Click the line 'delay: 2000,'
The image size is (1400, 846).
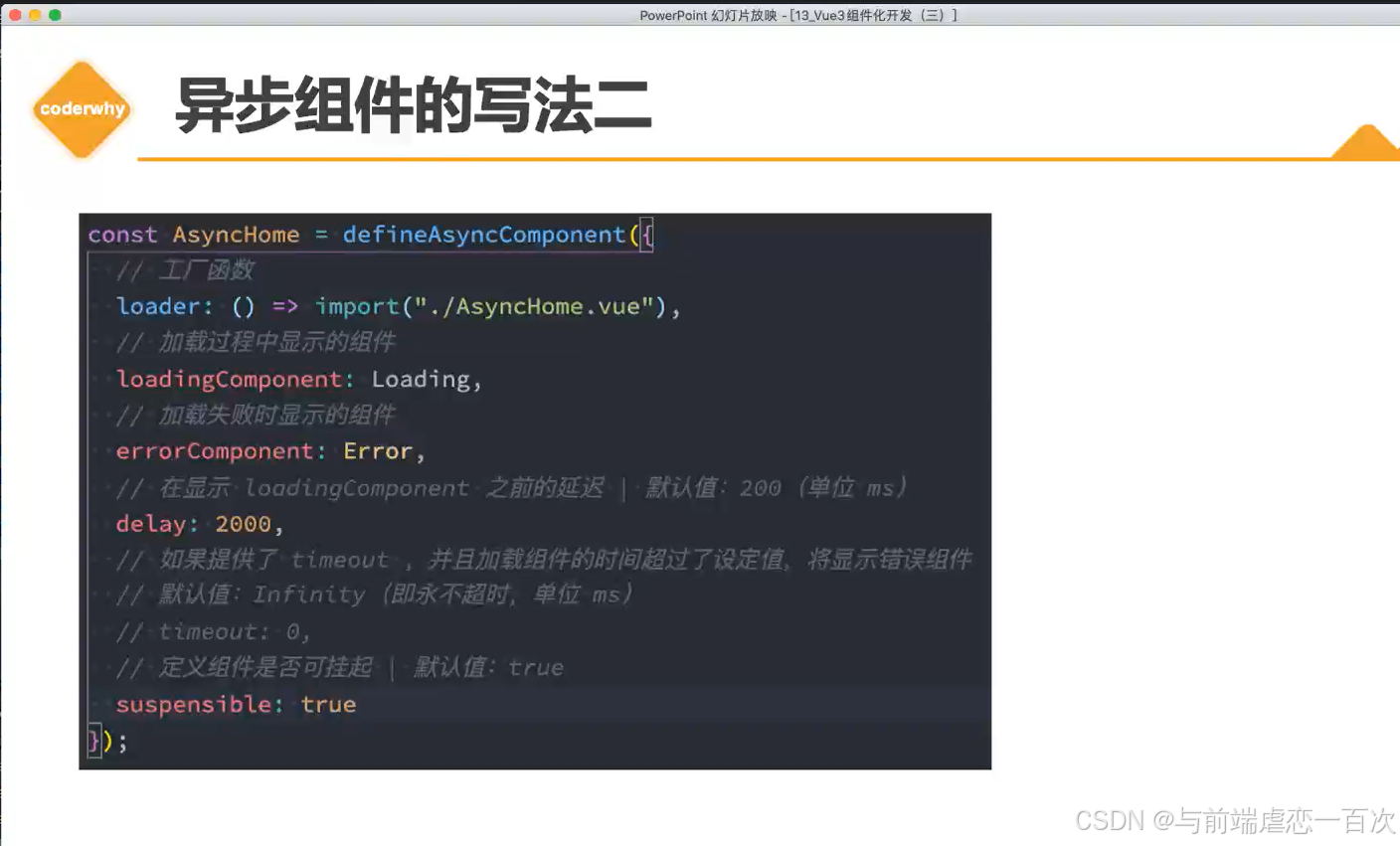pyautogui.click(x=200, y=524)
